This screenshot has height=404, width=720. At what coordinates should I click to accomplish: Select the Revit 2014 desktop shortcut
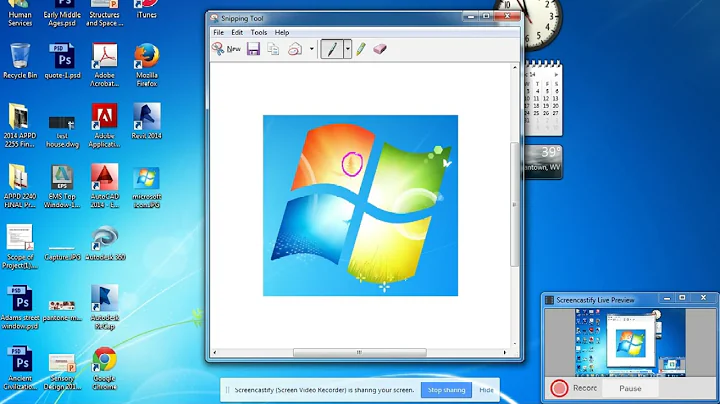pyautogui.click(x=146, y=121)
